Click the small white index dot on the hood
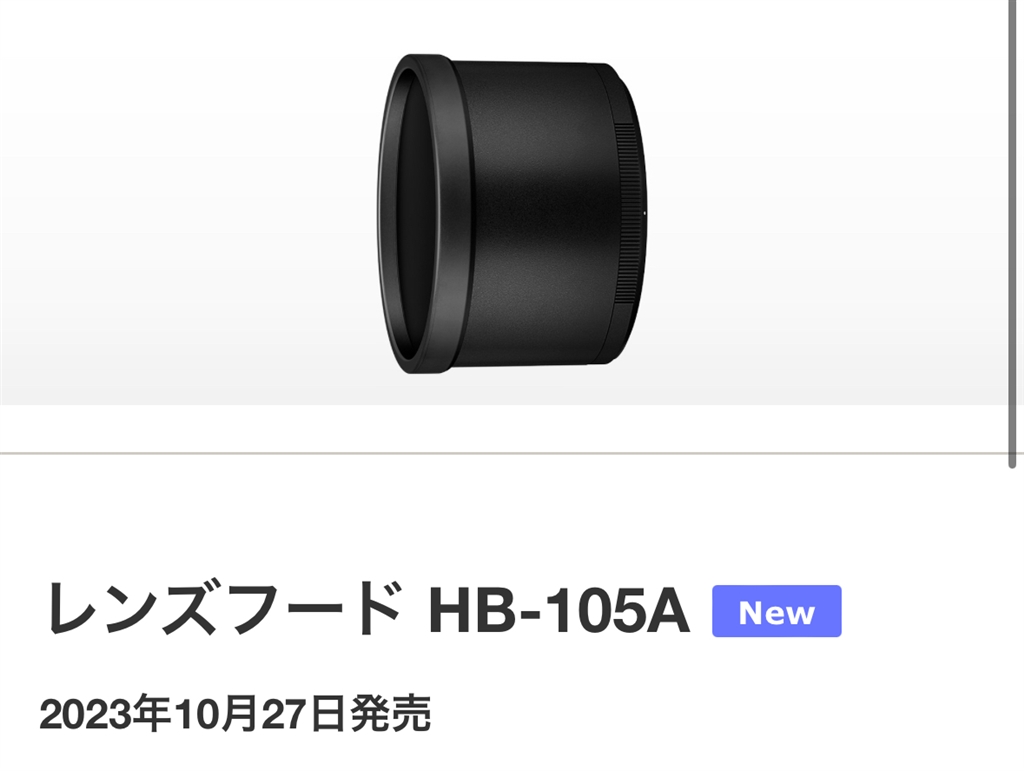The height and width of the screenshot is (771, 1024). click(x=645, y=213)
